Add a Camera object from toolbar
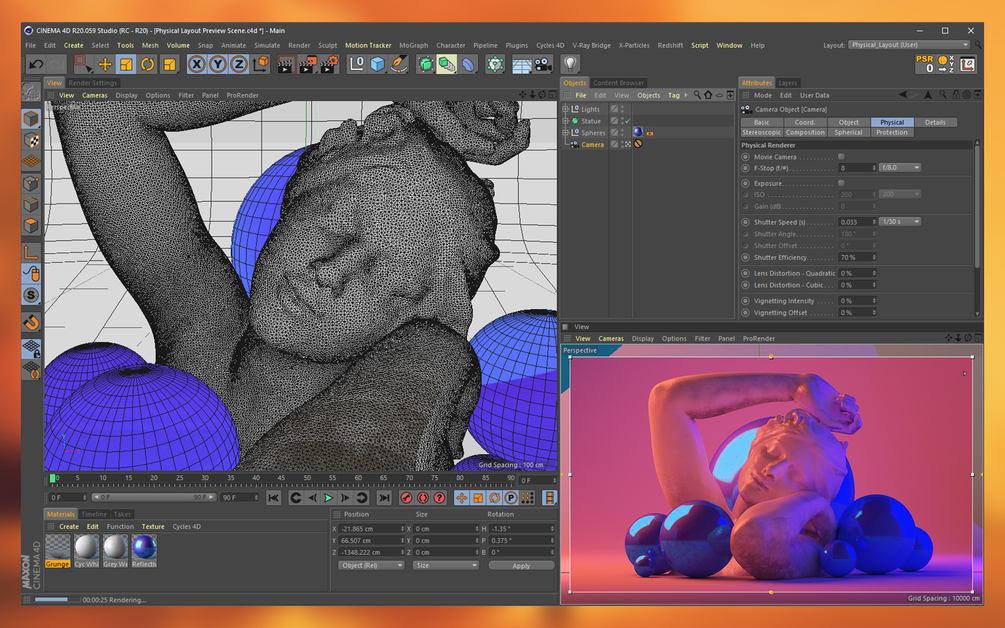1005x628 pixels. [544, 64]
